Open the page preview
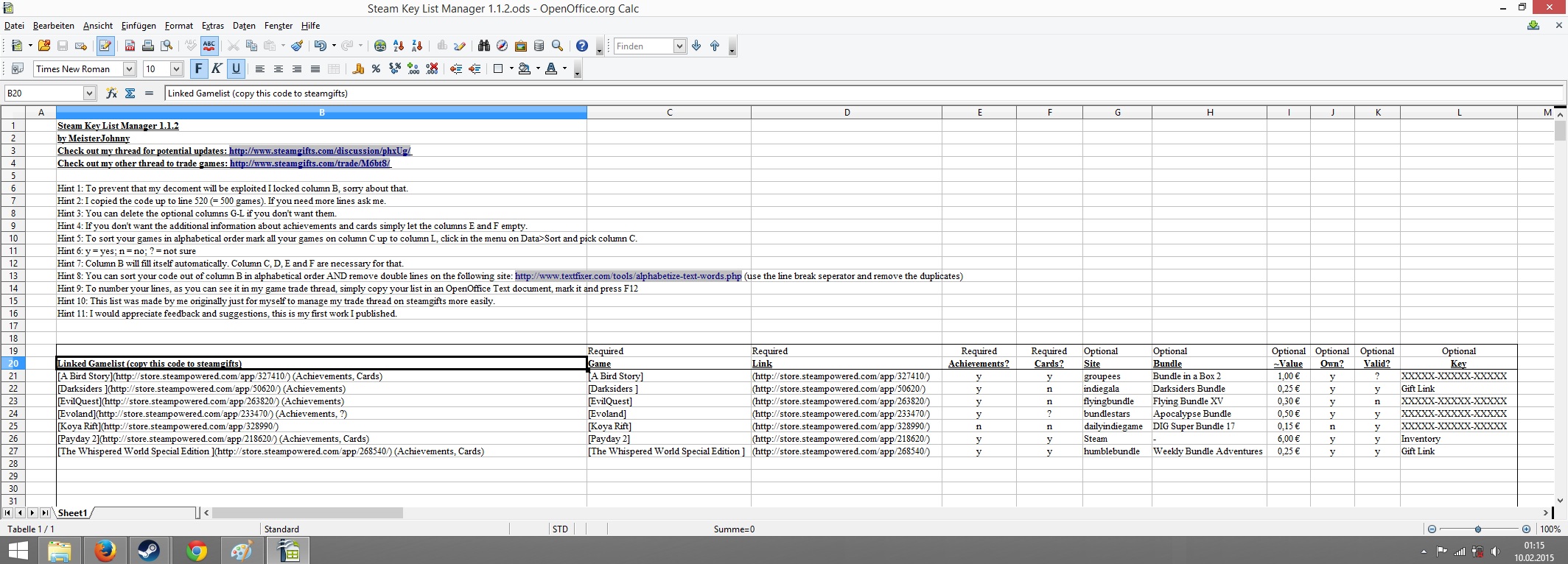Image resolution: width=1568 pixels, height=564 pixels. (167, 46)
